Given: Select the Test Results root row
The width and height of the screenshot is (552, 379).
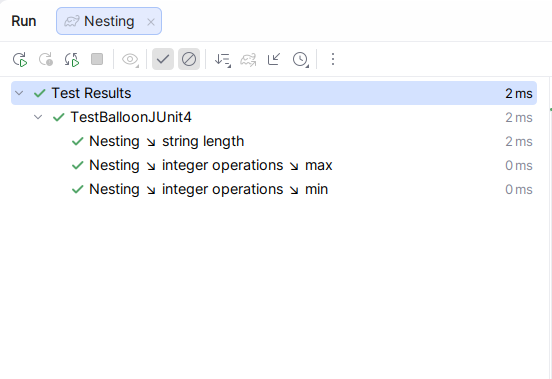Looking at the screenshot, I should 274,93.
